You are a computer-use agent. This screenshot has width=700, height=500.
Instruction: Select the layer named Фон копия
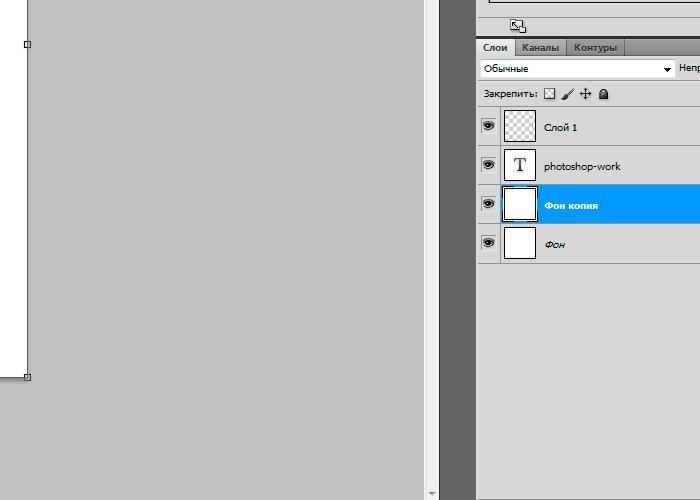click(571, 206)
